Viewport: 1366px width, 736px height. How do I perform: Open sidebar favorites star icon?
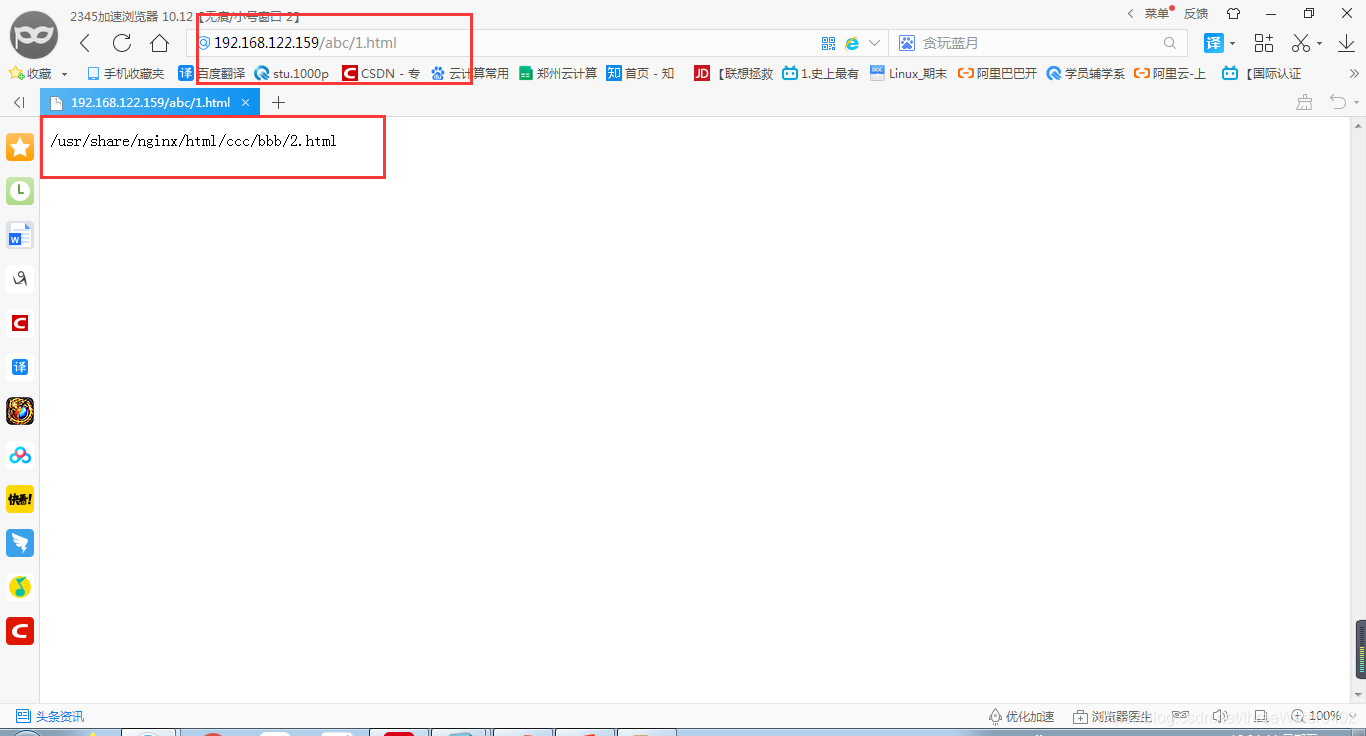click(x=20, y=147)
